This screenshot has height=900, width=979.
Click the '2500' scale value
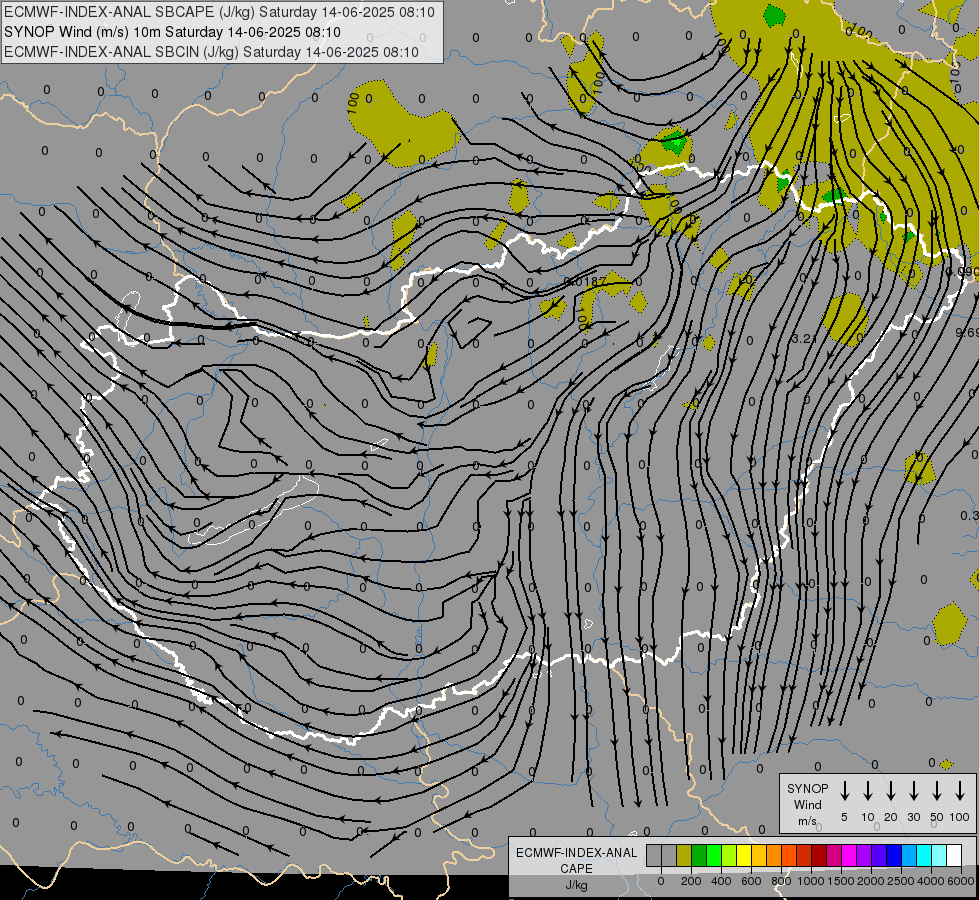click(901, 881)
